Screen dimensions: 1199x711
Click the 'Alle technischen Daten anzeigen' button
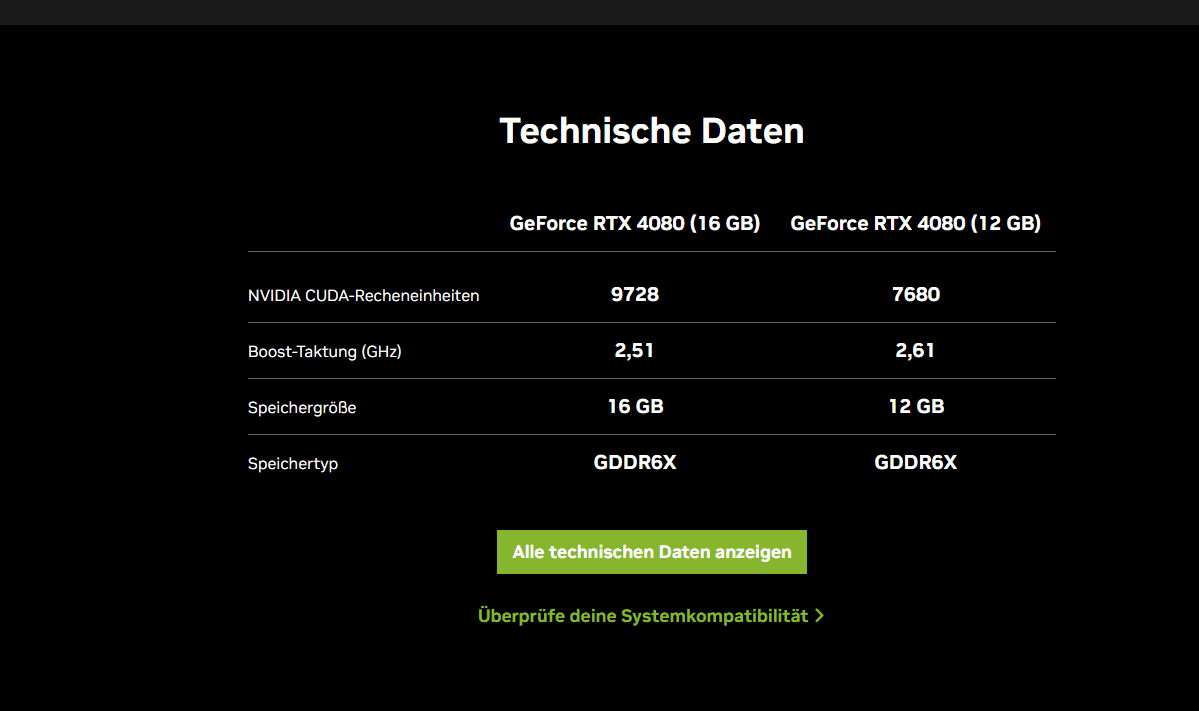click(651, 552)
